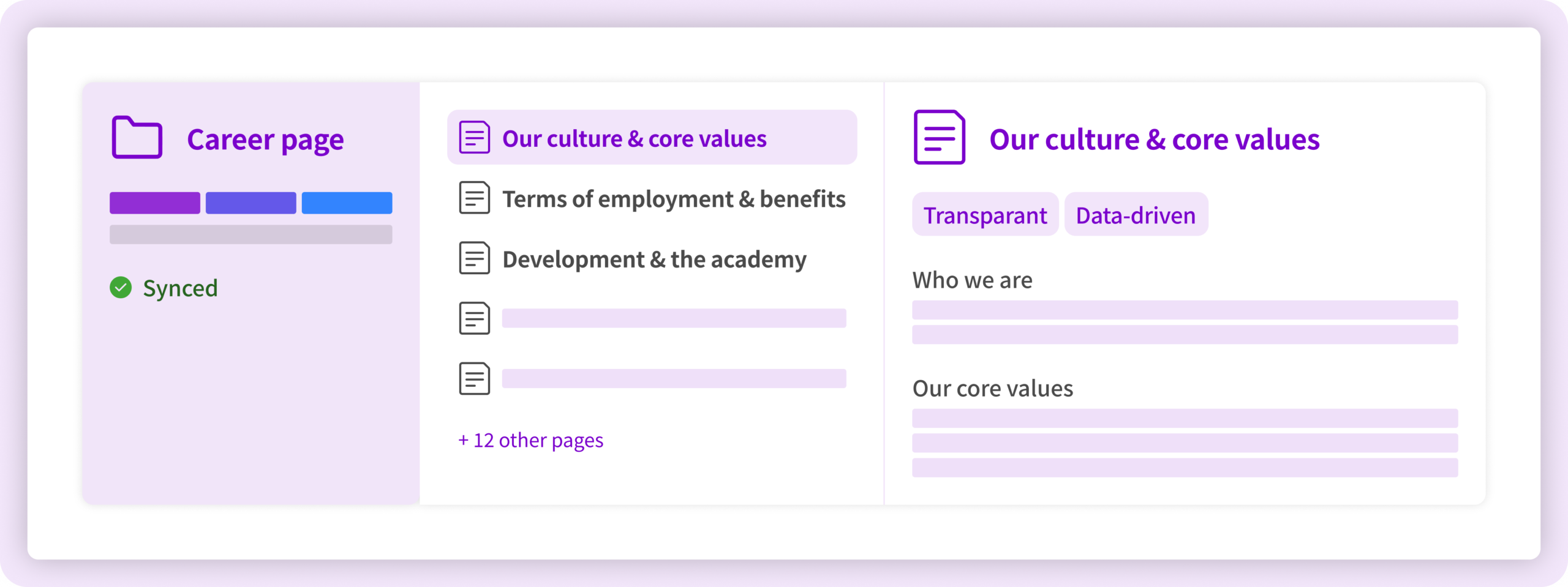Open Development & the academy page
This screenshot has height=587, width=1568.
click(x=654, y=260)
